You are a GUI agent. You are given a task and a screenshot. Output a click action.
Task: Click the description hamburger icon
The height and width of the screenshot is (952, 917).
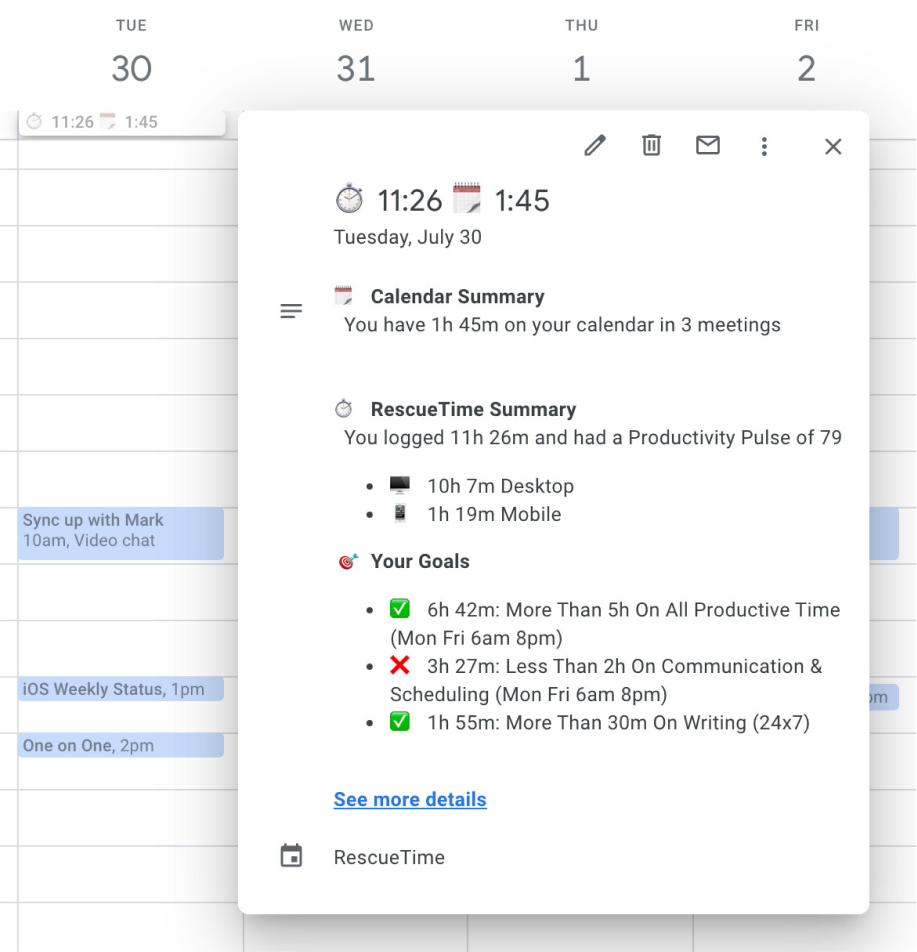[x=291, y=311]
